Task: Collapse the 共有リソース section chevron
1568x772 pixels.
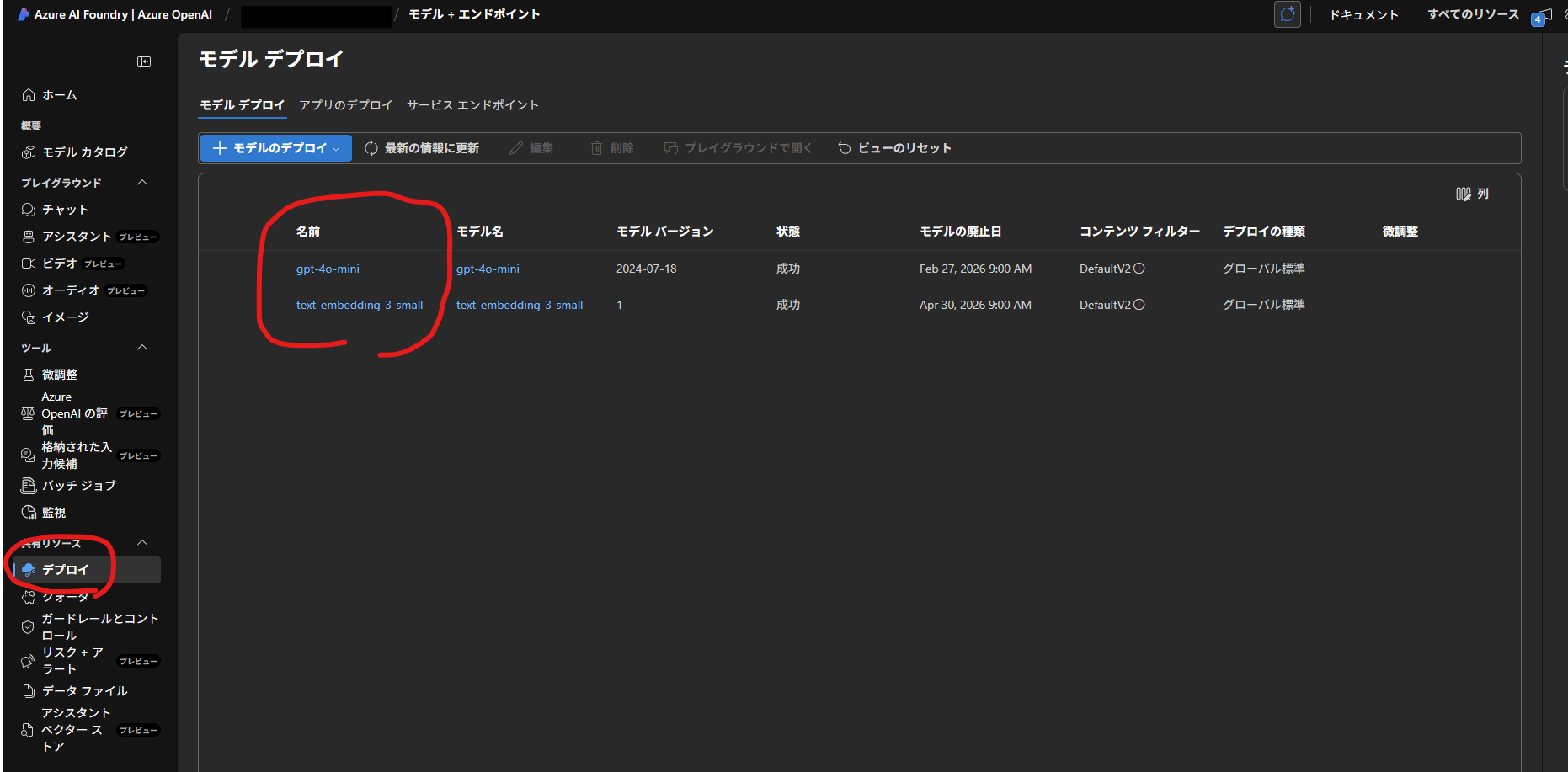Action: point(142,543)
